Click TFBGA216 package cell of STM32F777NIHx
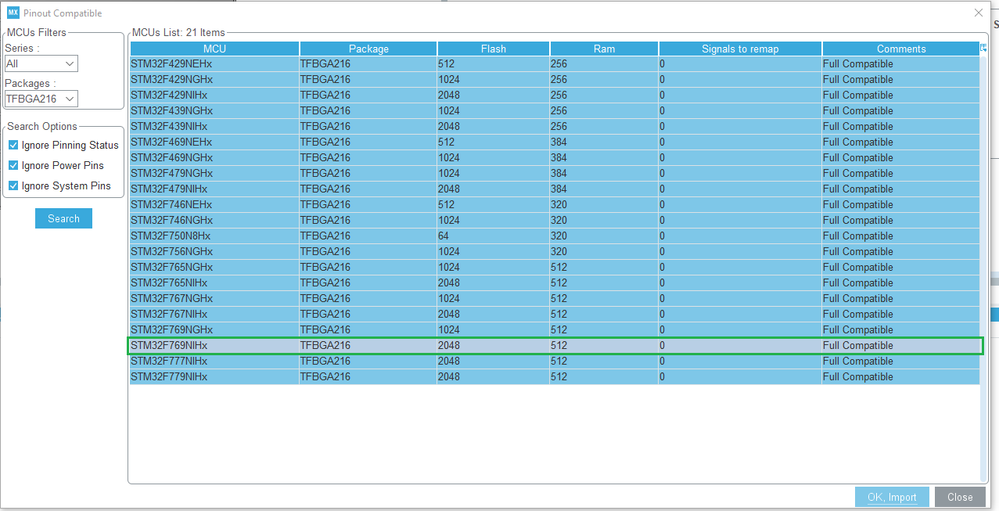The image size is (999, 511). click(325, 361)
